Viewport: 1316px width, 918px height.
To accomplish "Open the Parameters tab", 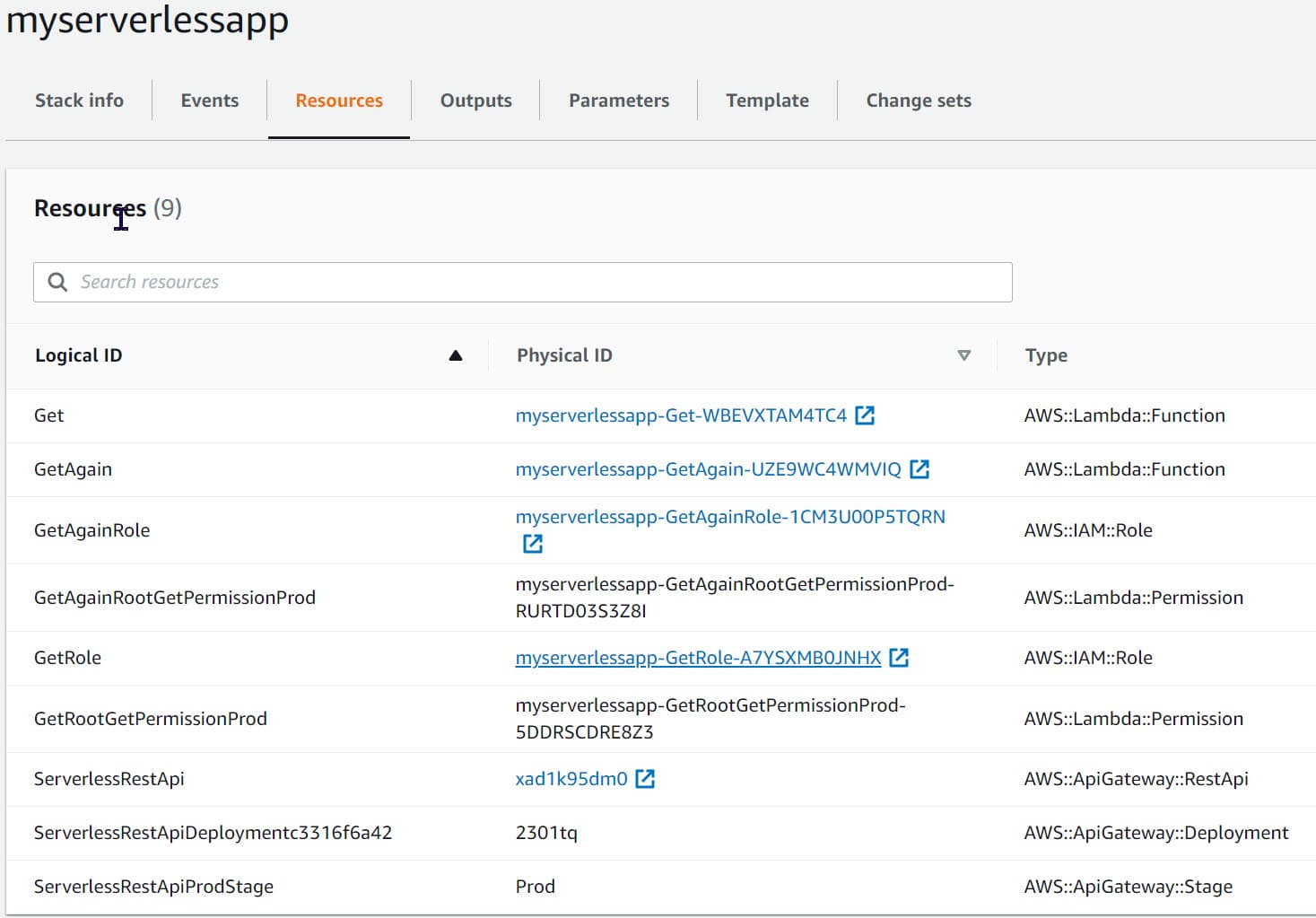I will pyautogui.click(x=619, y=101).
